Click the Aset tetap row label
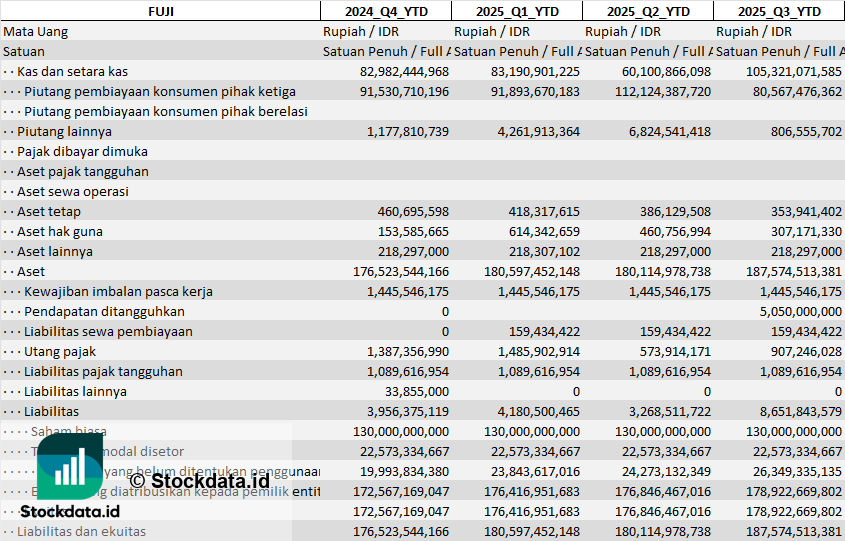This screenshot has width=845, height=541. click(x=49, y=211)
